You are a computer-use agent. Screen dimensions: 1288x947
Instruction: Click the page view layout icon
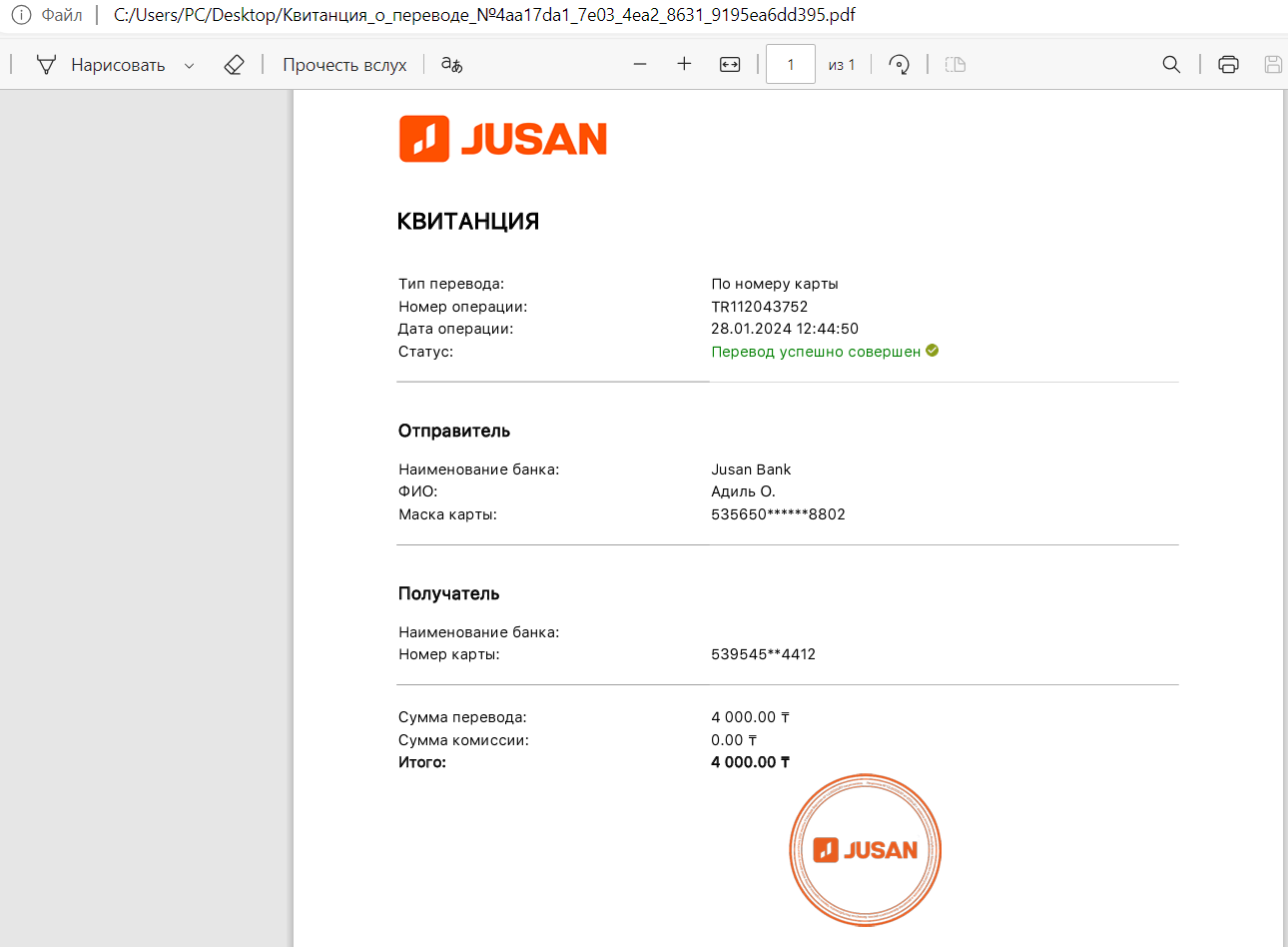point(956,65)
